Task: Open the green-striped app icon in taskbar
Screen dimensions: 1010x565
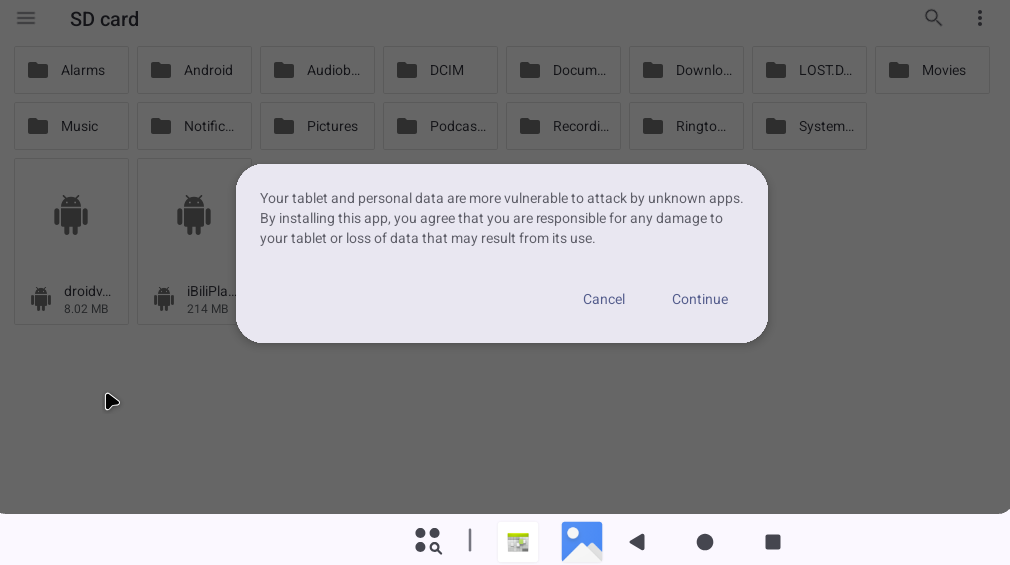Action: click(x=518, y=542)
